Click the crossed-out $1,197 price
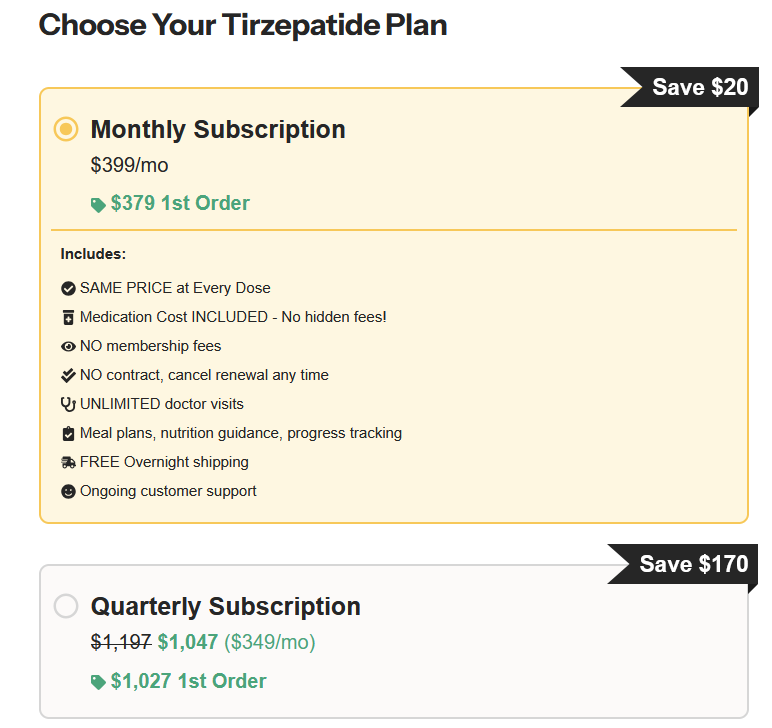The image size is (772, 728). tap(121, 642)
